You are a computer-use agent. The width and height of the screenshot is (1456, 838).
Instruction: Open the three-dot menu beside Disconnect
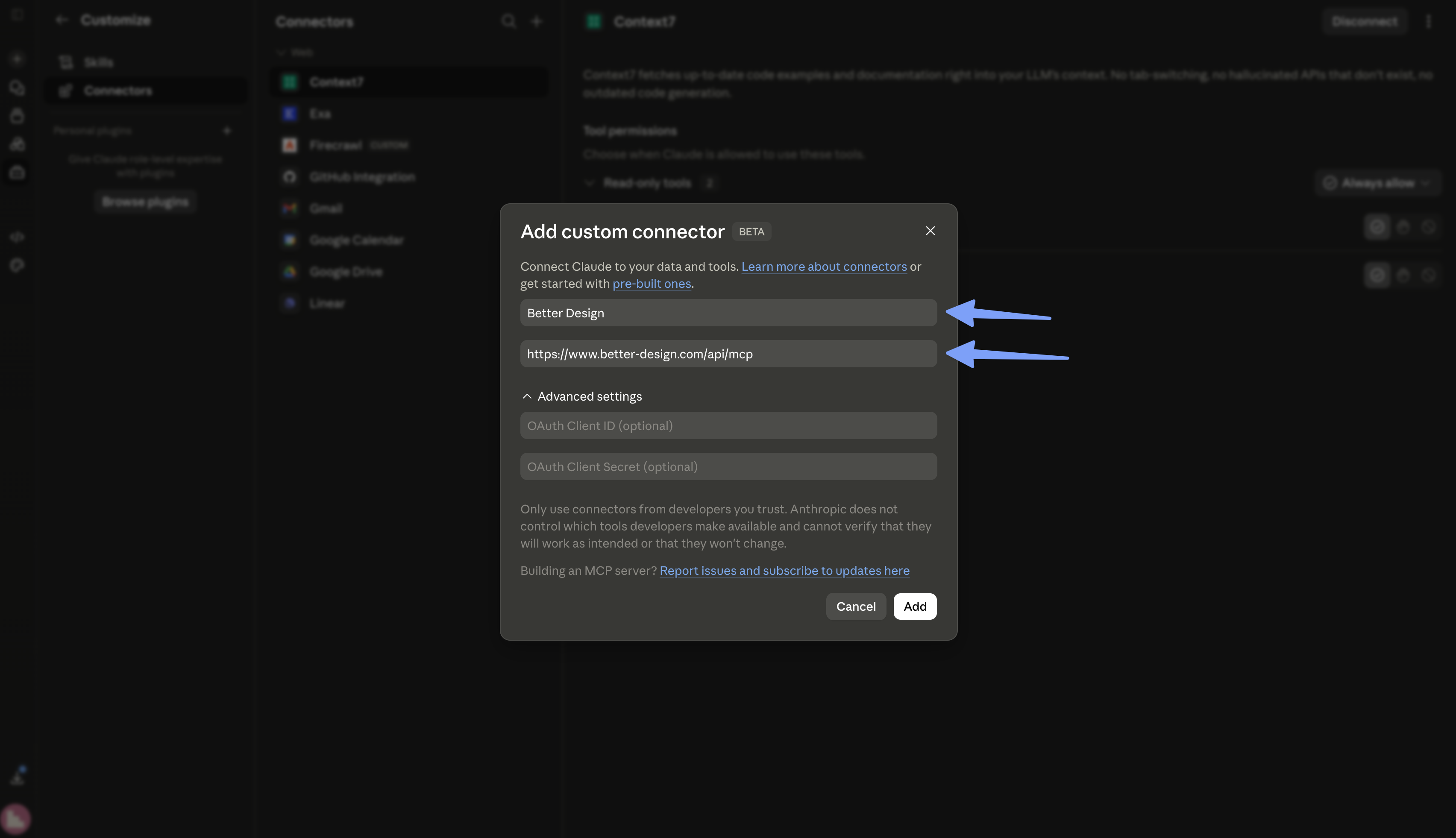click(x=1428, y=21)
